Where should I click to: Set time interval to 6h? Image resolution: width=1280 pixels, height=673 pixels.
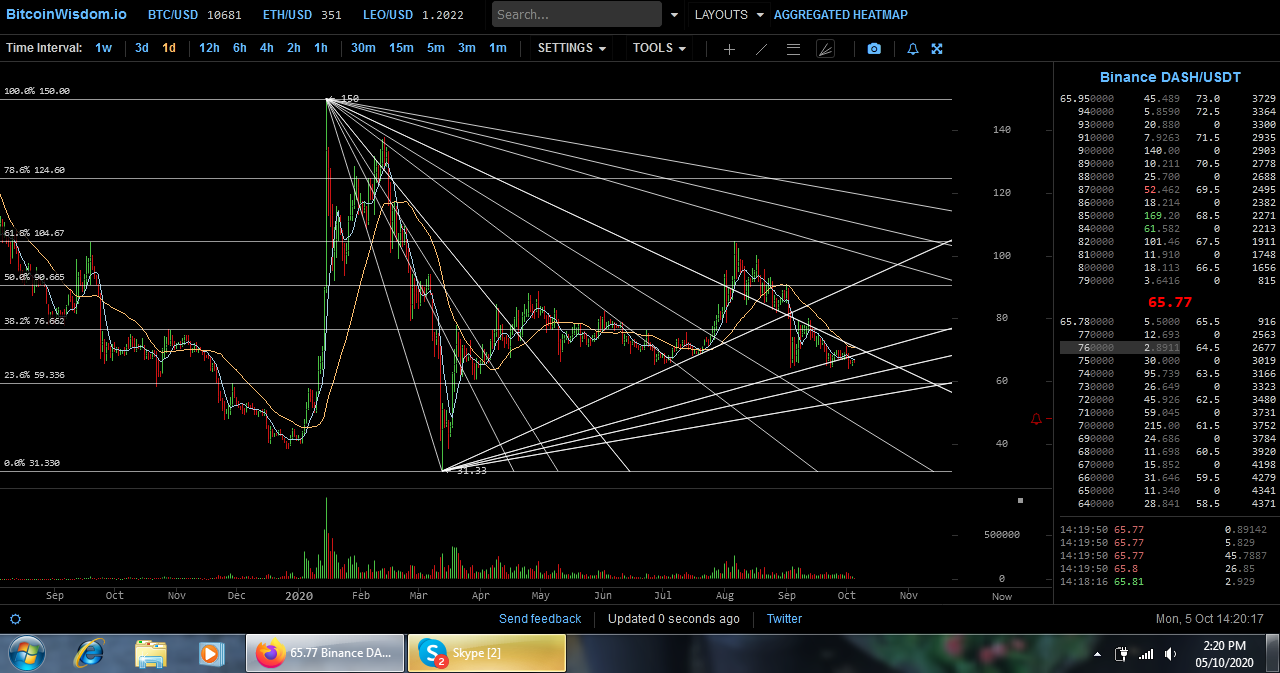pyautogui.click(x=240, y=48)
